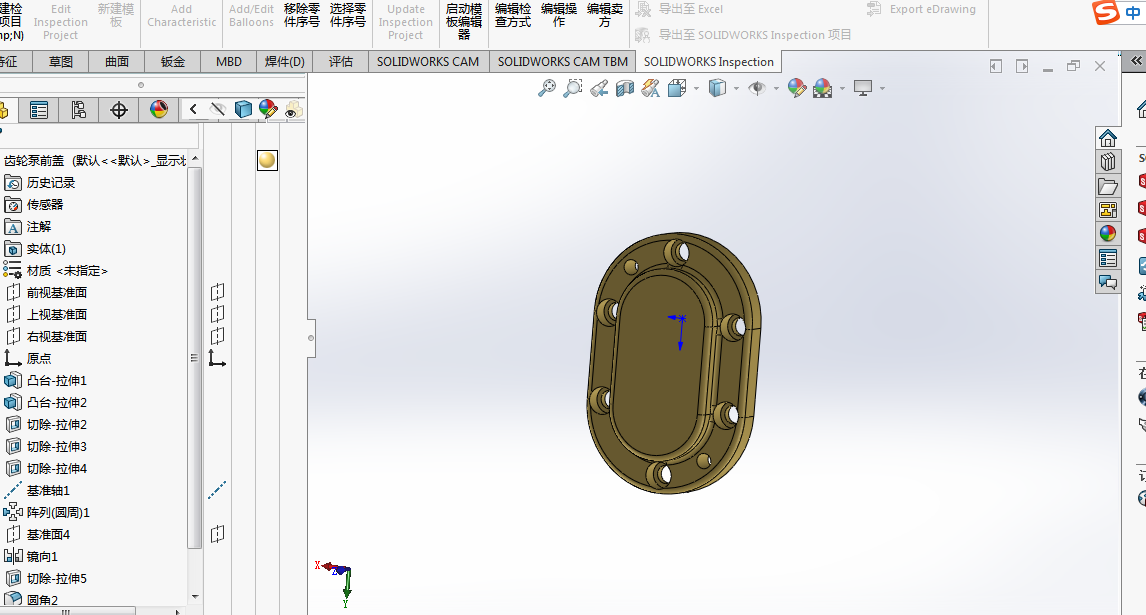Open the ConfigurationManager tab icon
1146x615 pixels.
(x=78, y=110)
